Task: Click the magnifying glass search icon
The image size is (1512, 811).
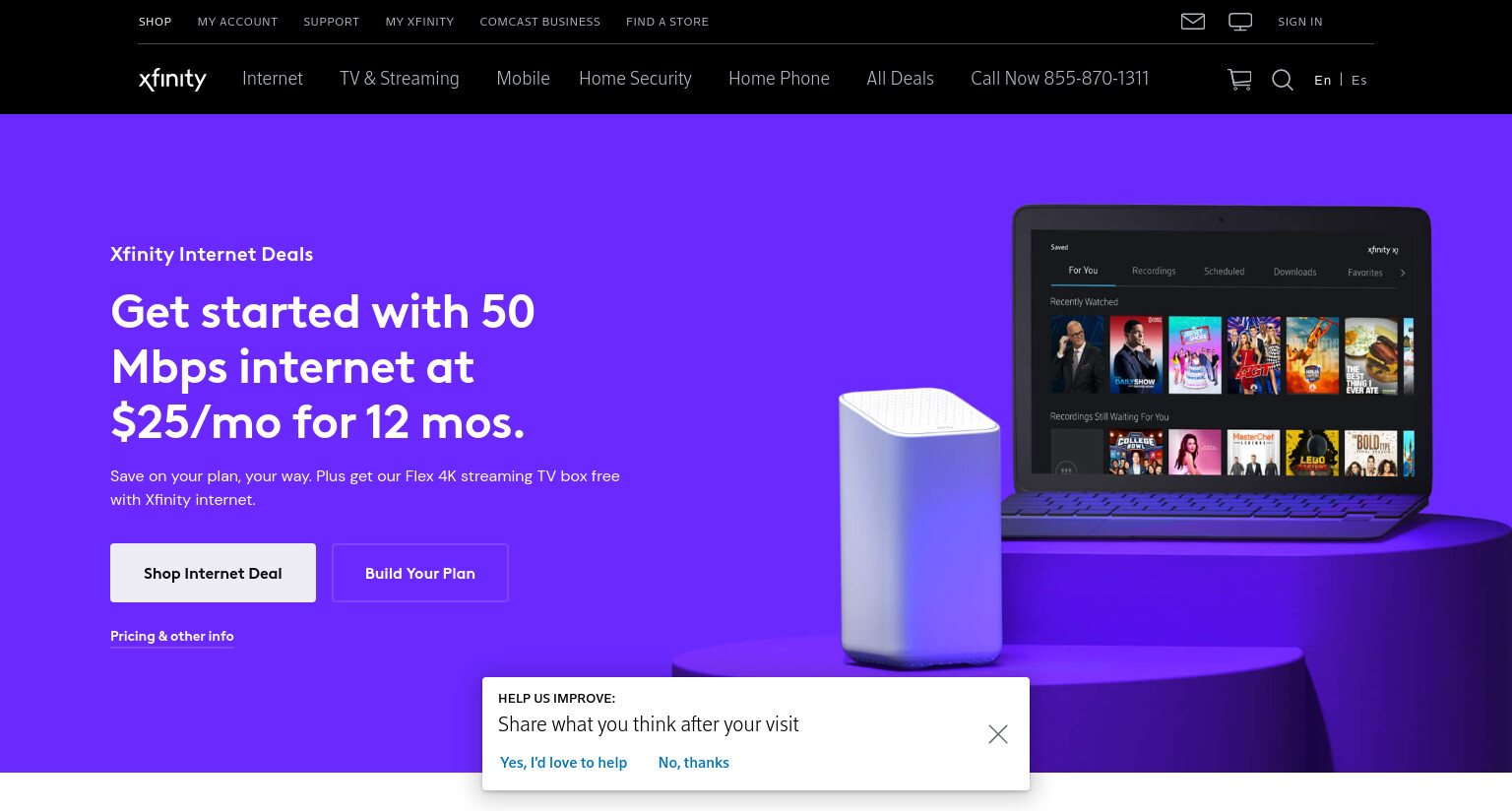Action: [x=1283, y=80]
